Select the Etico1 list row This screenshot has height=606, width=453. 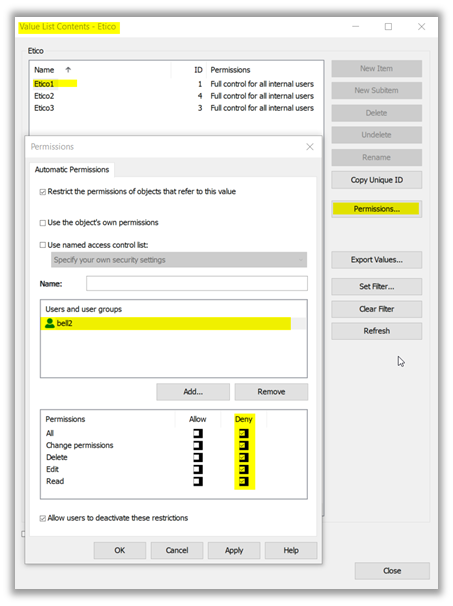pyautogui.click(x=176, y=84)
